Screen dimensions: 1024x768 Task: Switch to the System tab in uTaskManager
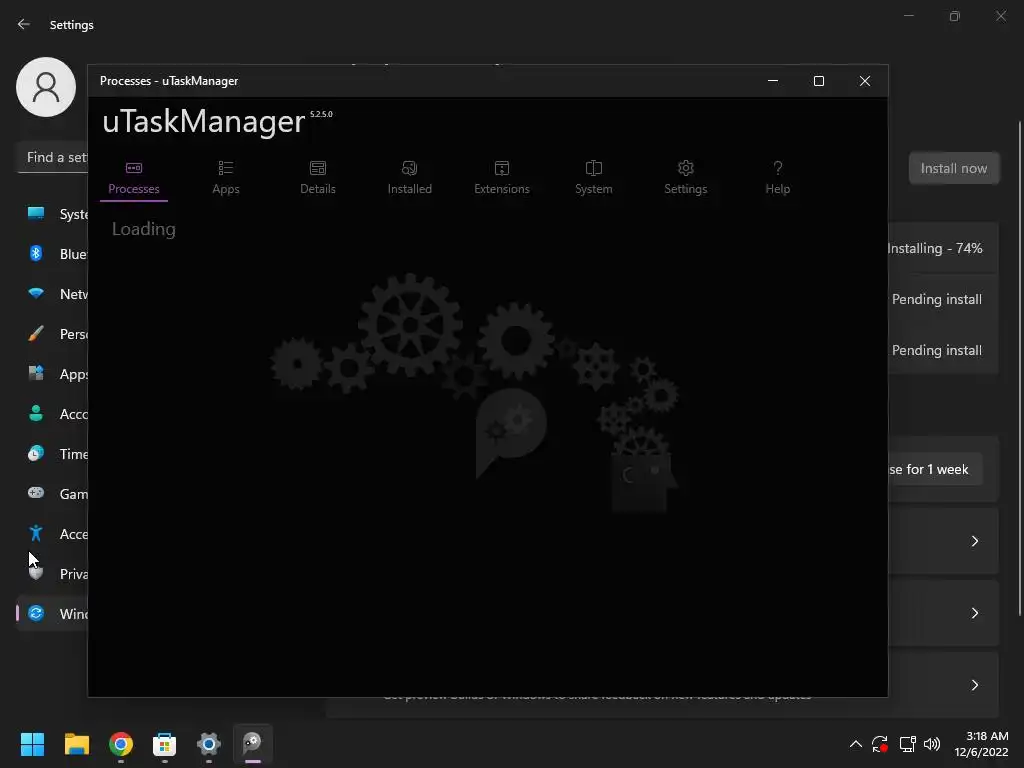(x=594, y=178)
